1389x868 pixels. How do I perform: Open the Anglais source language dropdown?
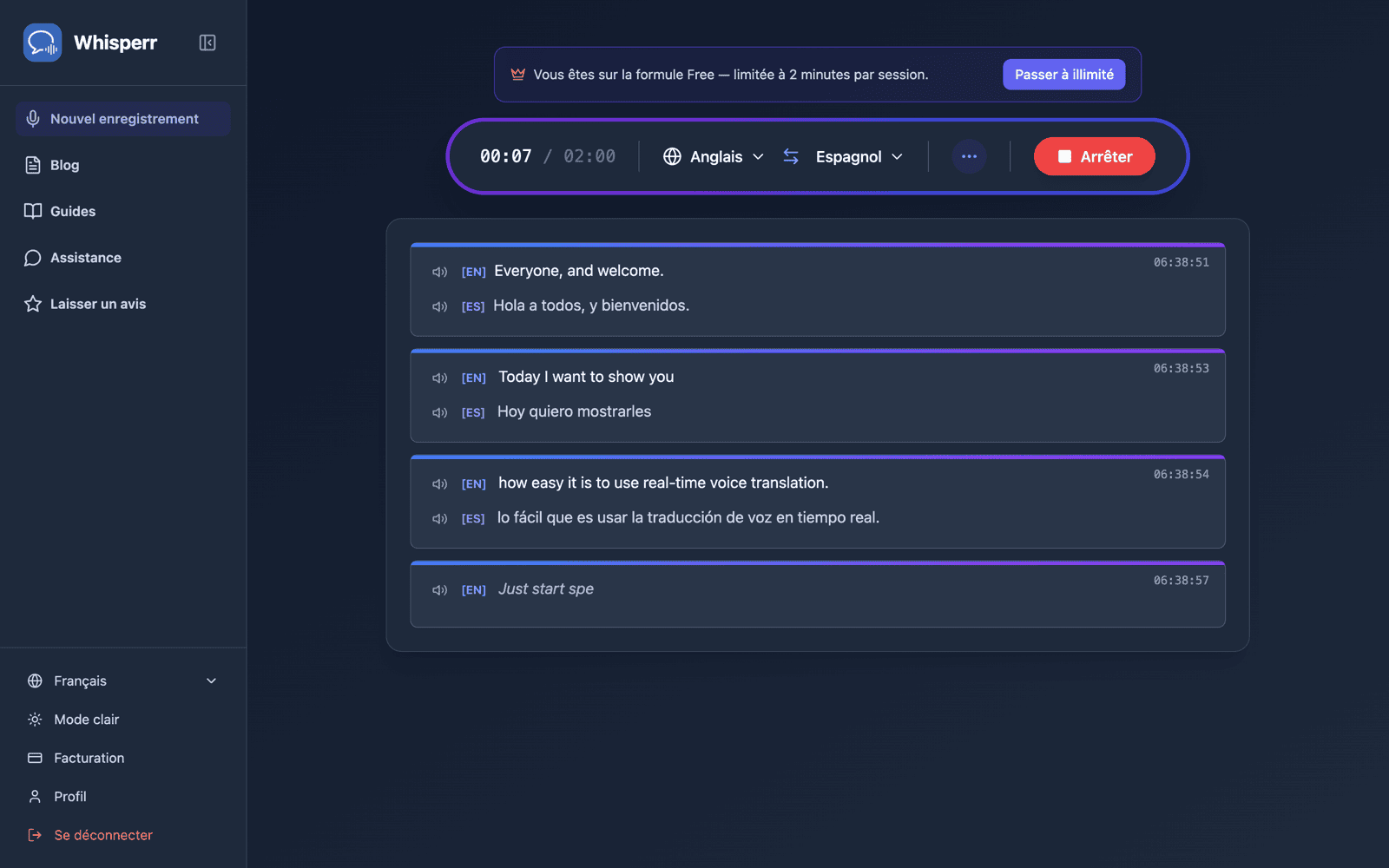coord(714,156)
